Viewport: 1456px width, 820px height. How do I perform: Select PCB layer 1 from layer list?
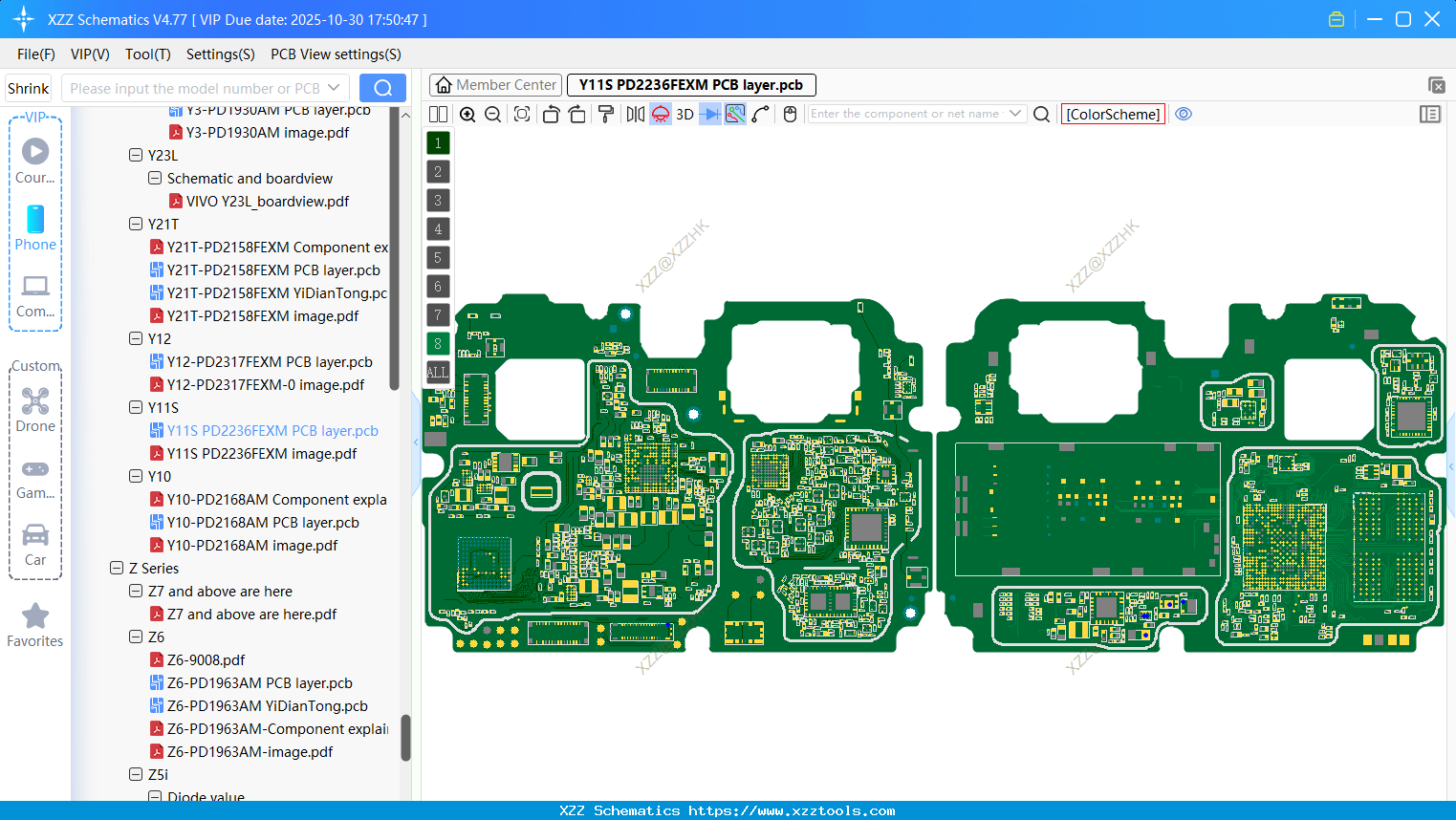437,142
